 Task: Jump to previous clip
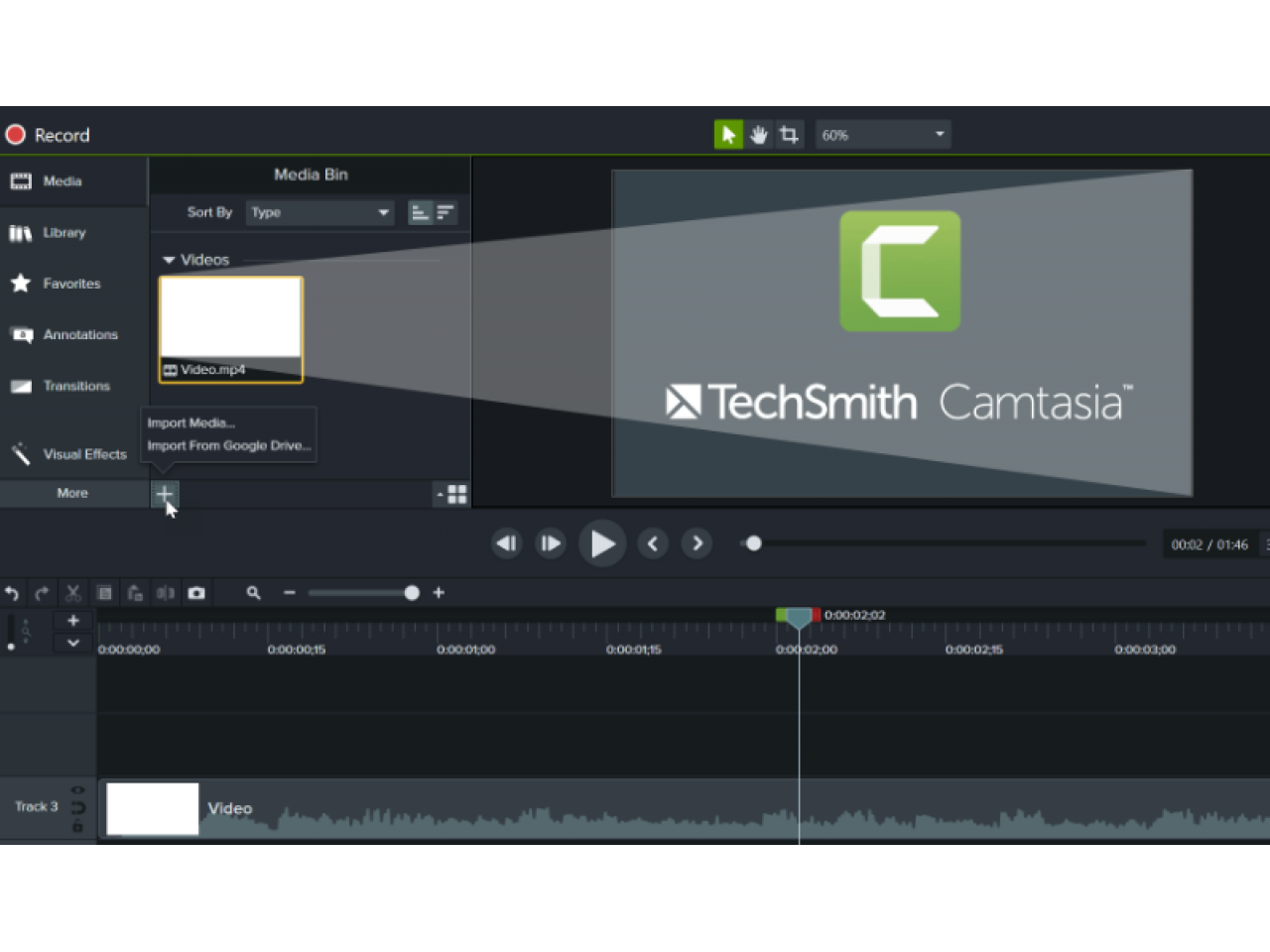(653, 543)
